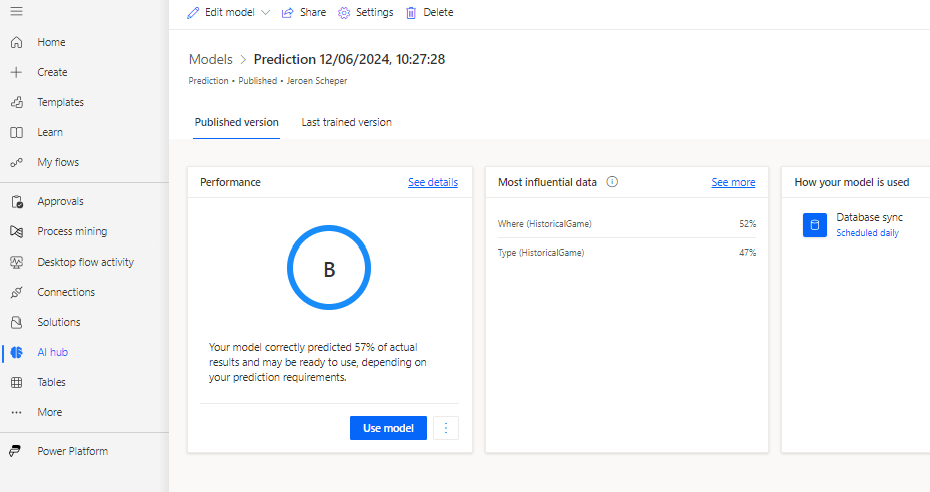Toggle the hamburger navigation menu
930x492 pixels.
[x=17, y=11]
